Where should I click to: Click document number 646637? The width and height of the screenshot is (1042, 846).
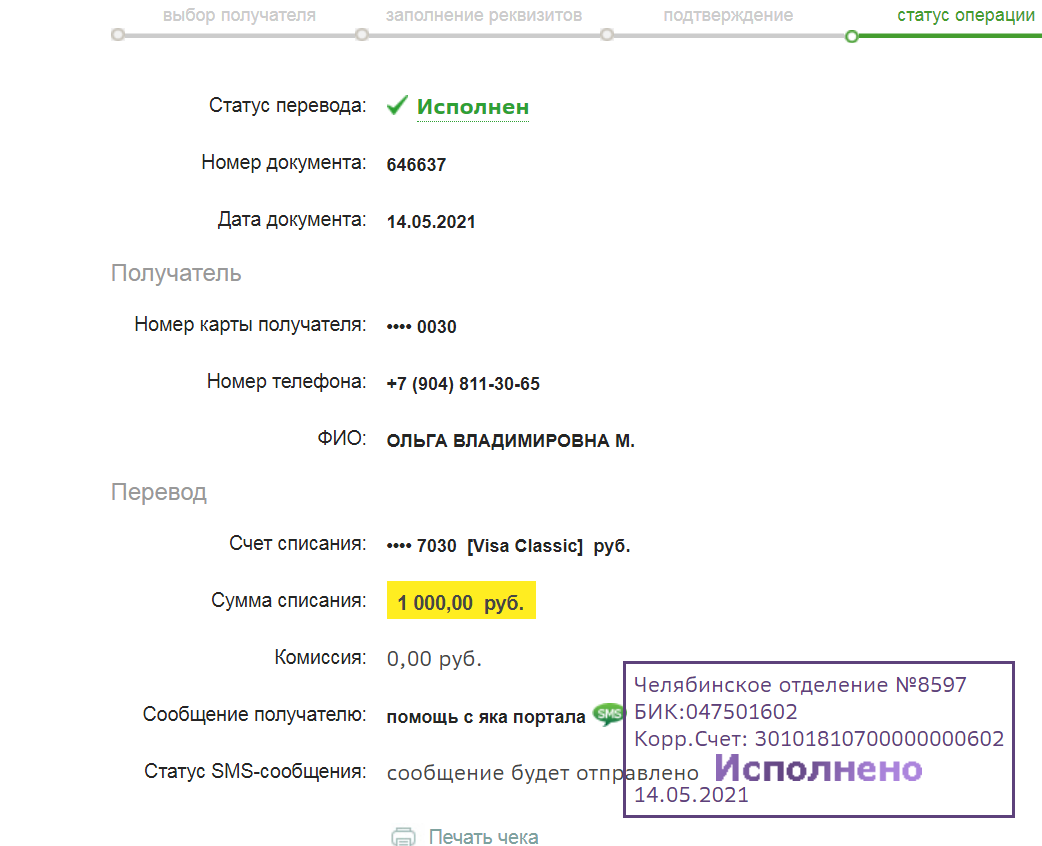(x=416, y=165)
